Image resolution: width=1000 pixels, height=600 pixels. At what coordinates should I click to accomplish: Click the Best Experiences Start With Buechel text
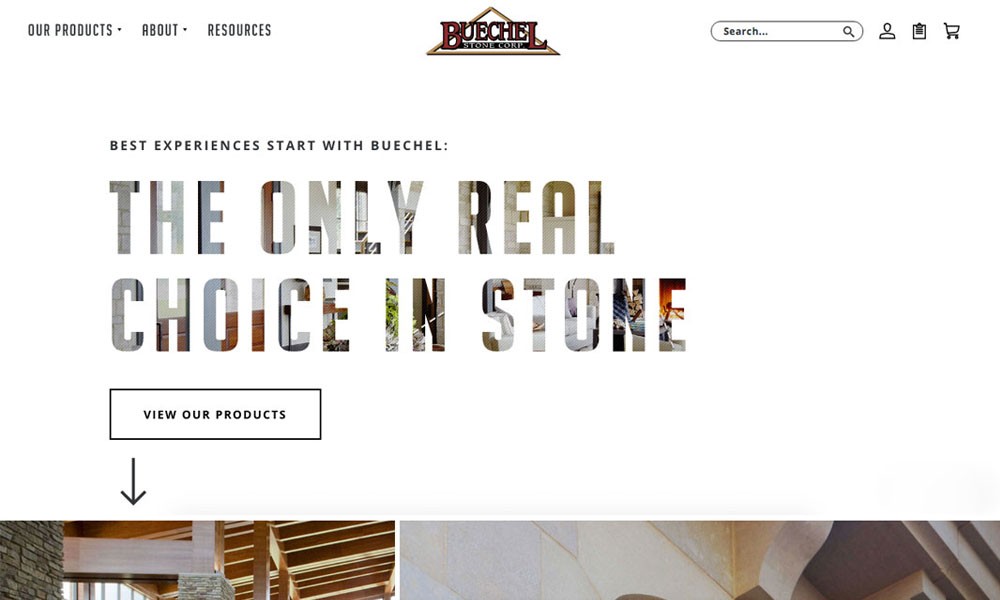(x=279, y=145)
